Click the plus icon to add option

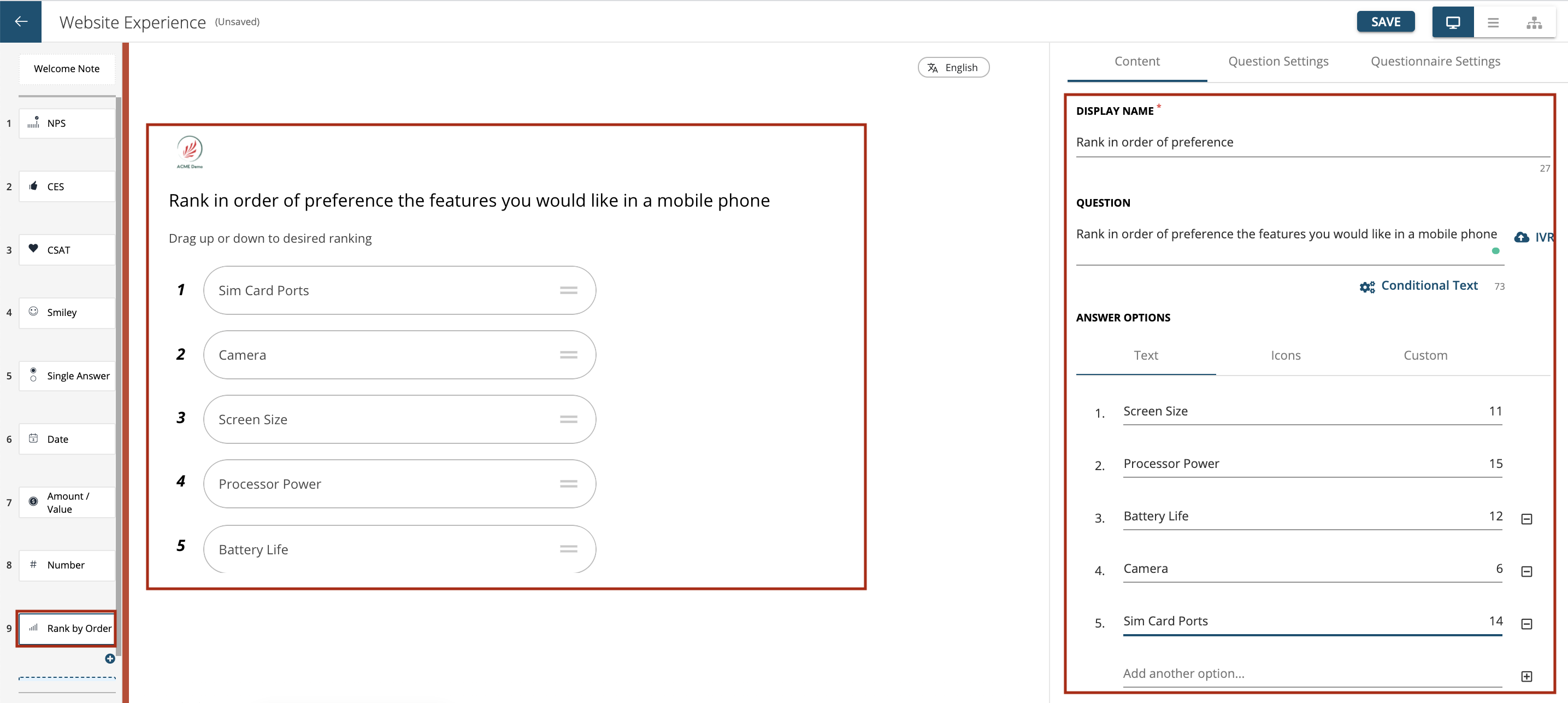point(1526,676)
